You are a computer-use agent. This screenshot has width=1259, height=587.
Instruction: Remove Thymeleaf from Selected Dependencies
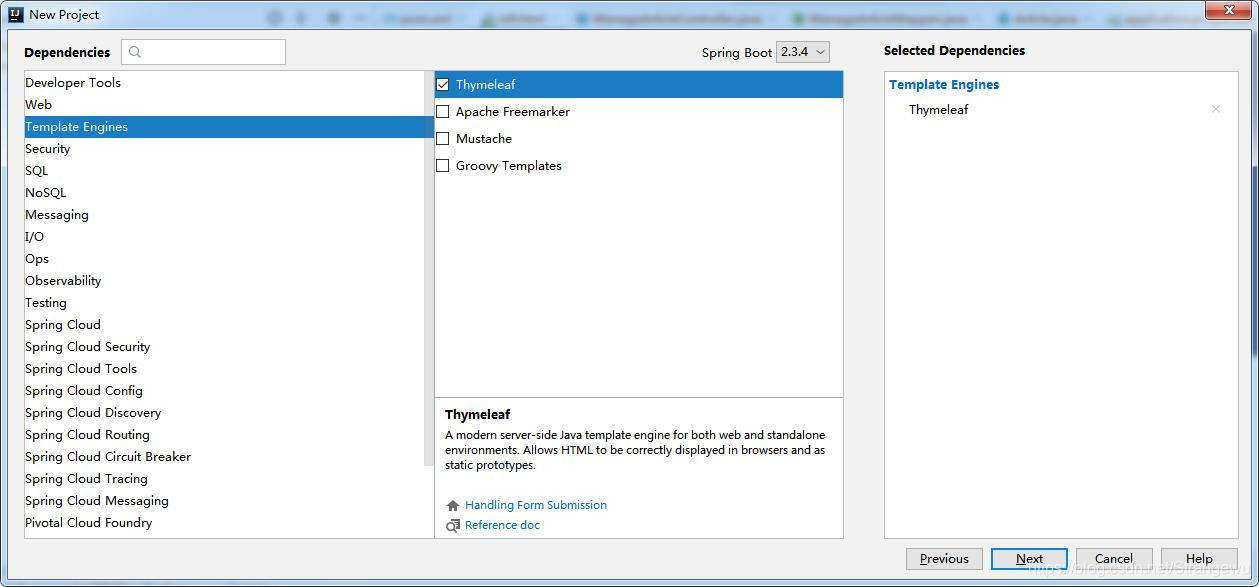[1216, 109]
